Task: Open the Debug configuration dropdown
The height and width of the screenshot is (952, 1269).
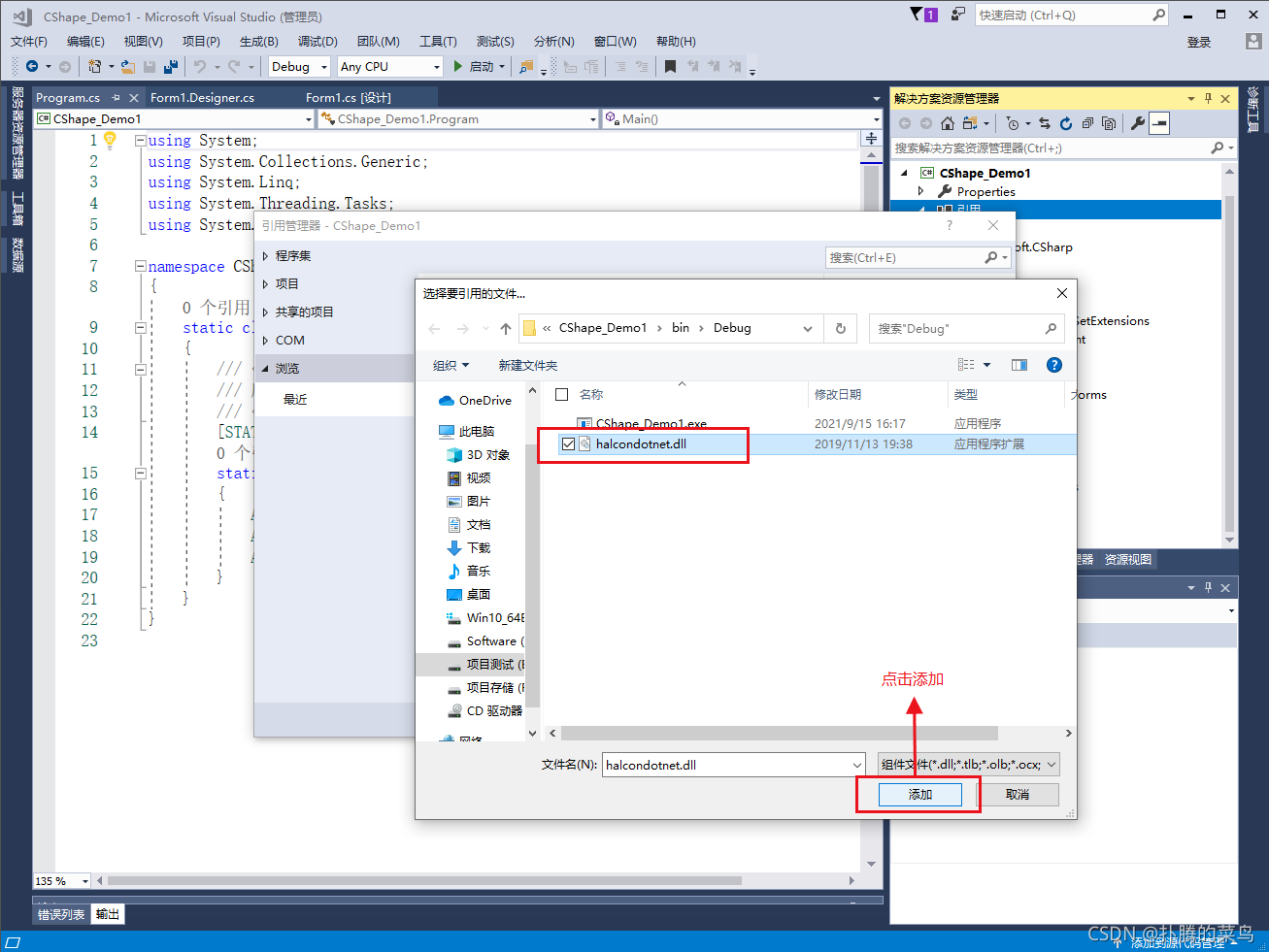Action: click(x=324, y=67)
